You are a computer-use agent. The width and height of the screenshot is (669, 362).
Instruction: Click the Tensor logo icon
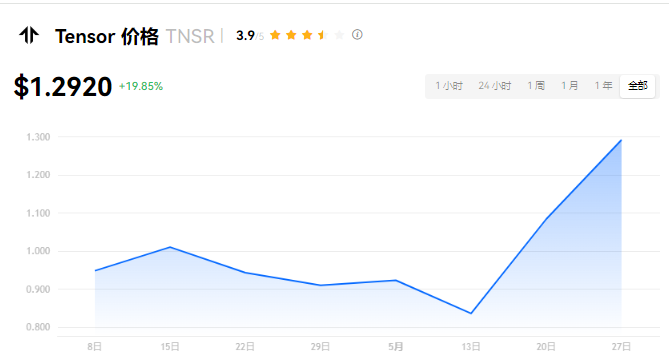(29, 35)
